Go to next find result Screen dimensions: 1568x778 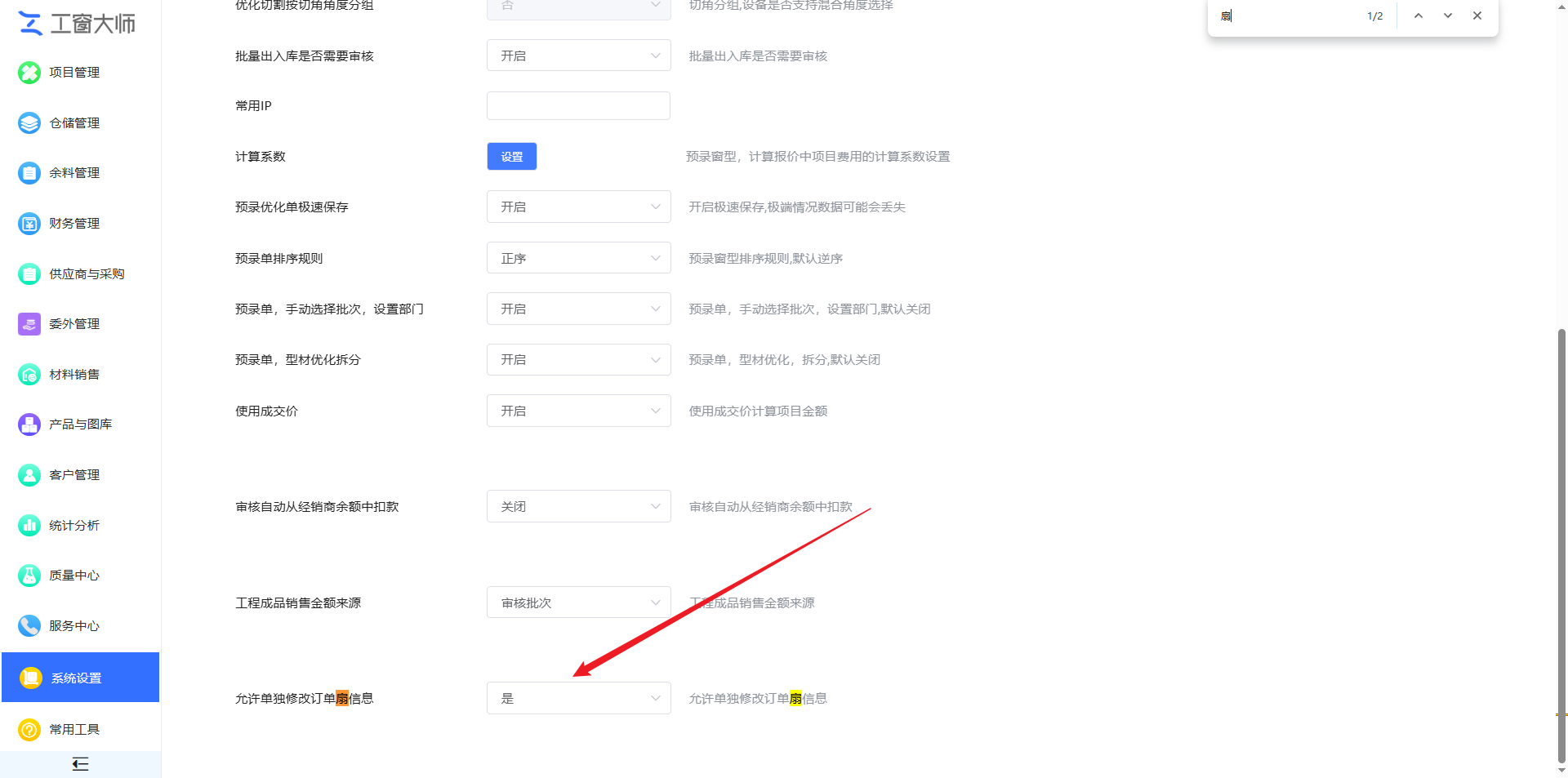click(1448, 16)
